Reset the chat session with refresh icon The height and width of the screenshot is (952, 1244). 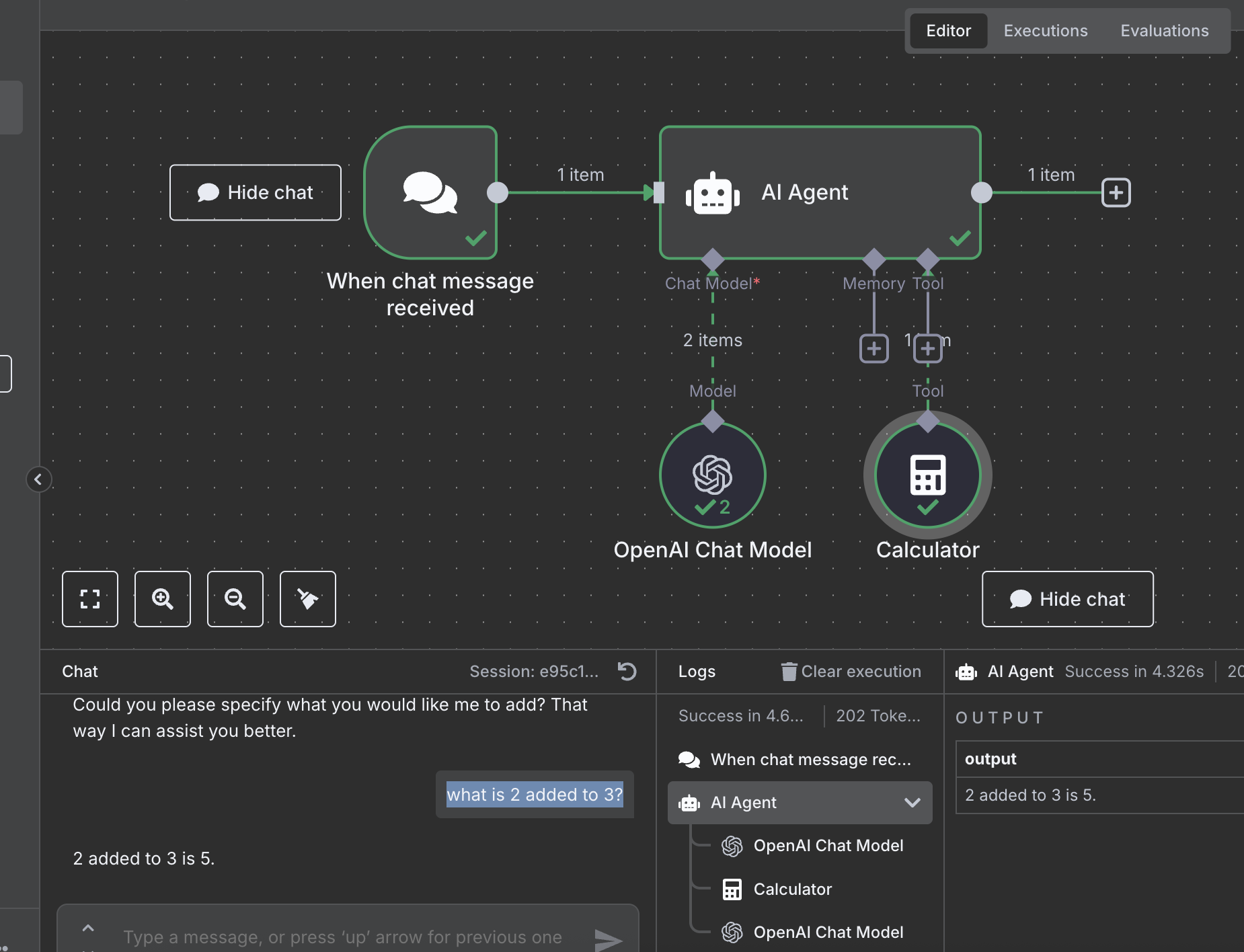pos(627,671)
